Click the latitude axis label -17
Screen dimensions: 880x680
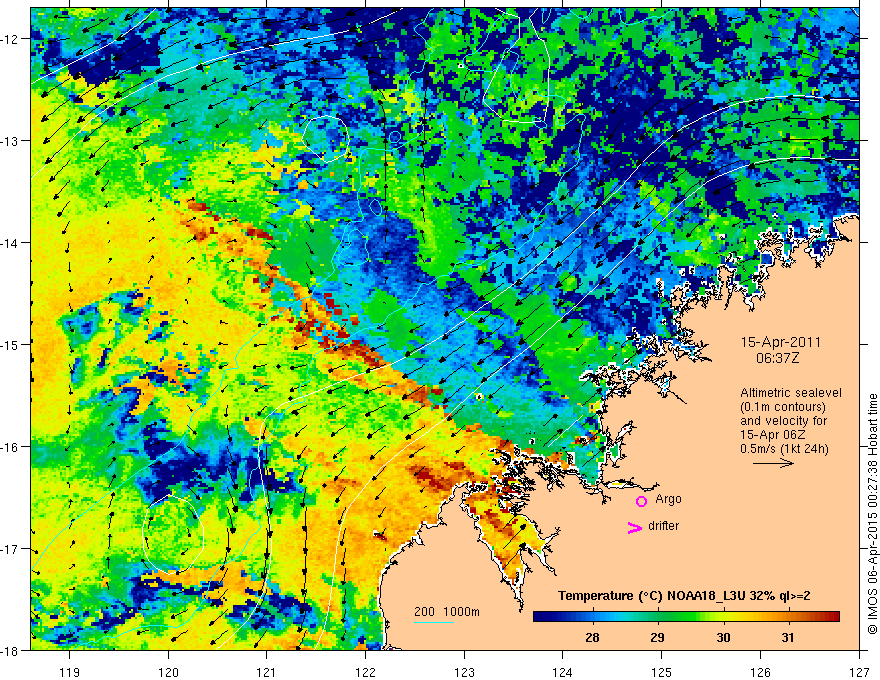[11, 549]
